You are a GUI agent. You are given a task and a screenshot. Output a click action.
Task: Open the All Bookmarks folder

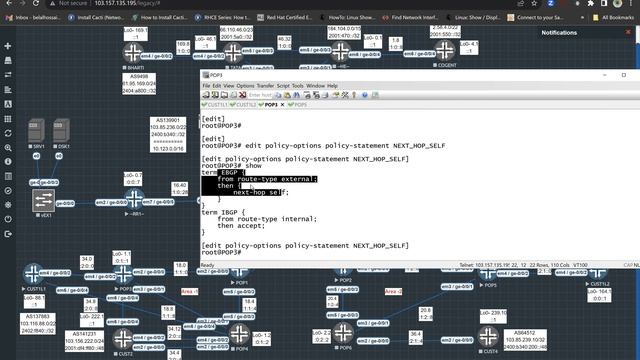(x=613, y=18)
